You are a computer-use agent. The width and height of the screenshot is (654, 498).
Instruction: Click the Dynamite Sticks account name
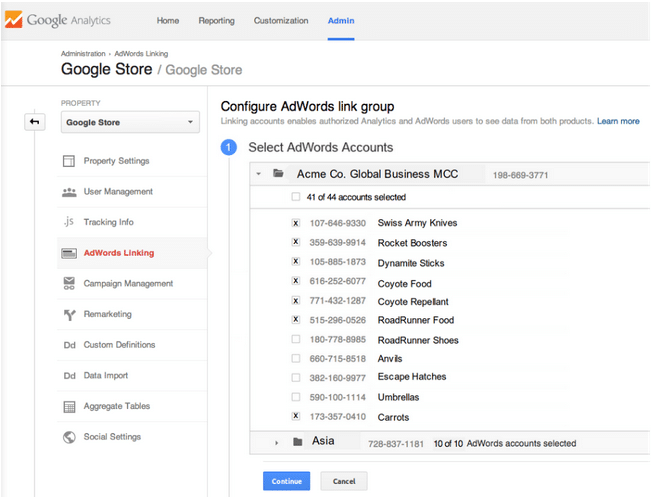[x=411, y=263]
